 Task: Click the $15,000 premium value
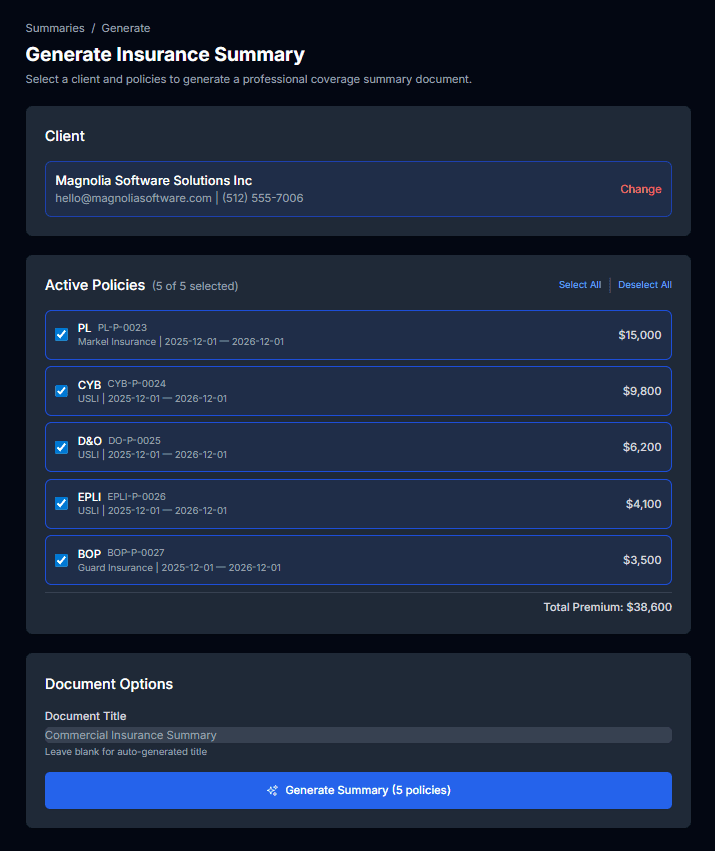638,334
